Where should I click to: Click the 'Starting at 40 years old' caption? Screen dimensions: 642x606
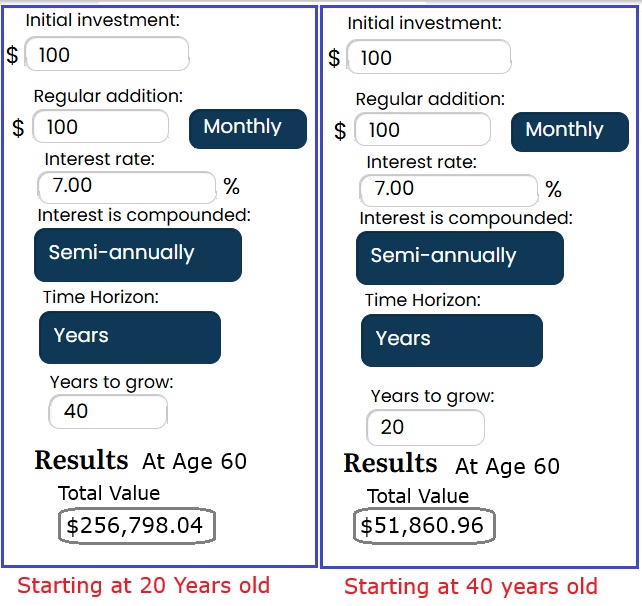(x=470, y=587)
